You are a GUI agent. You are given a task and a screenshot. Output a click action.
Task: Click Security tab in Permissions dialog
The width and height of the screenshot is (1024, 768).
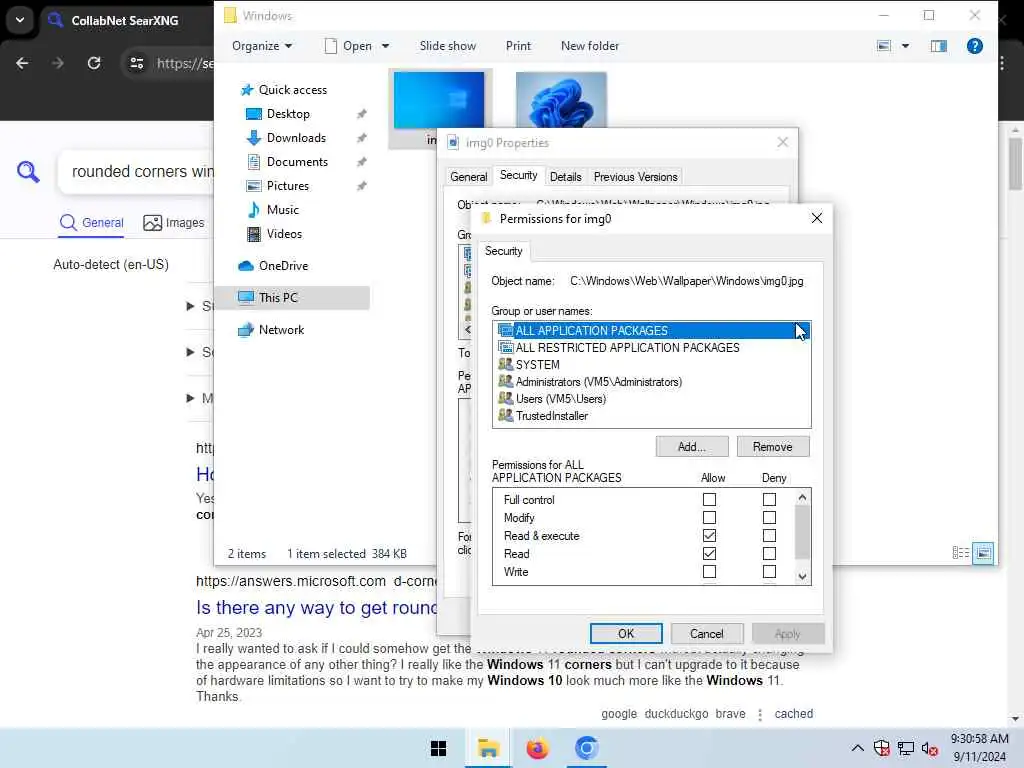(x=504, y=251)
